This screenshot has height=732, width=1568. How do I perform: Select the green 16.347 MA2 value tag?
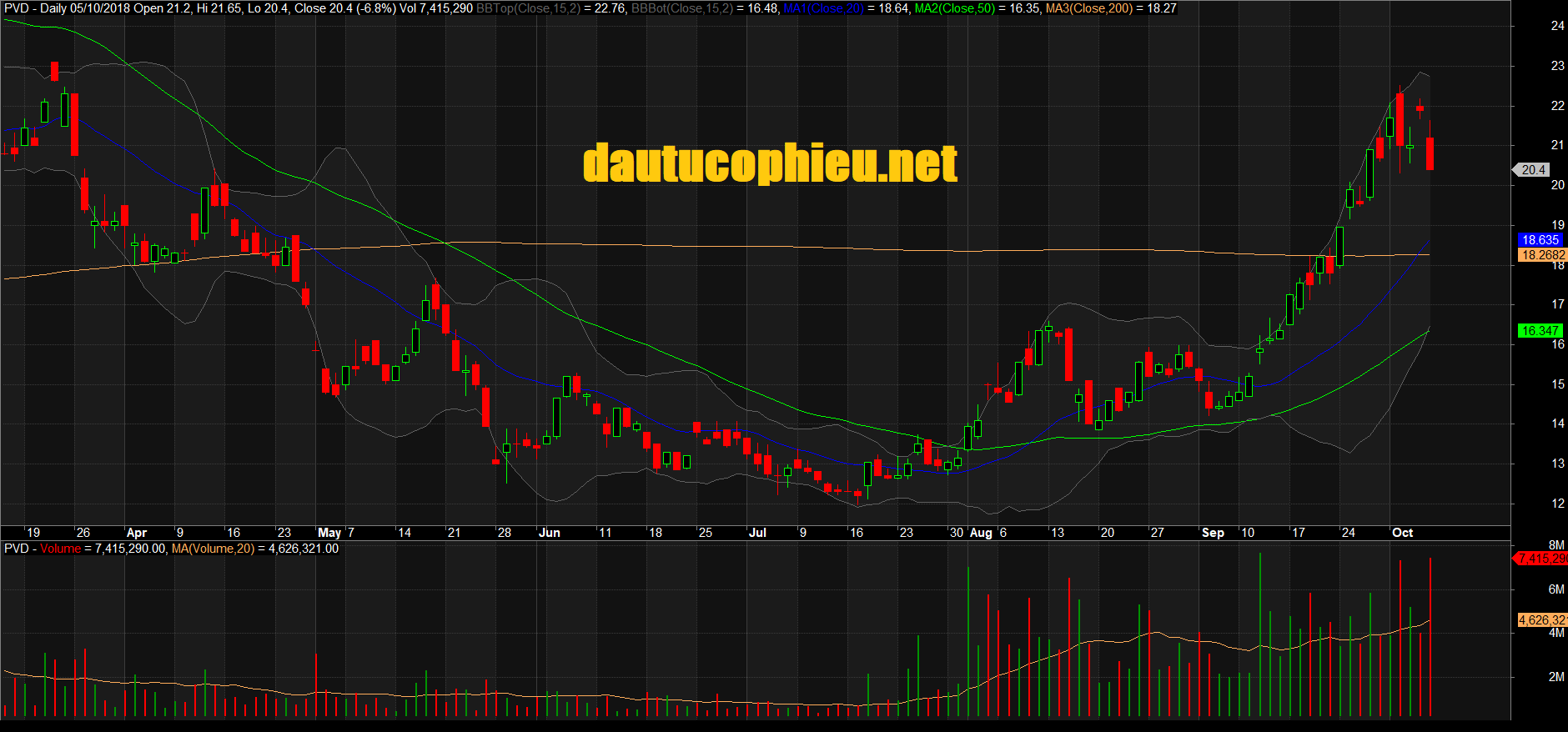[1540, 331]
